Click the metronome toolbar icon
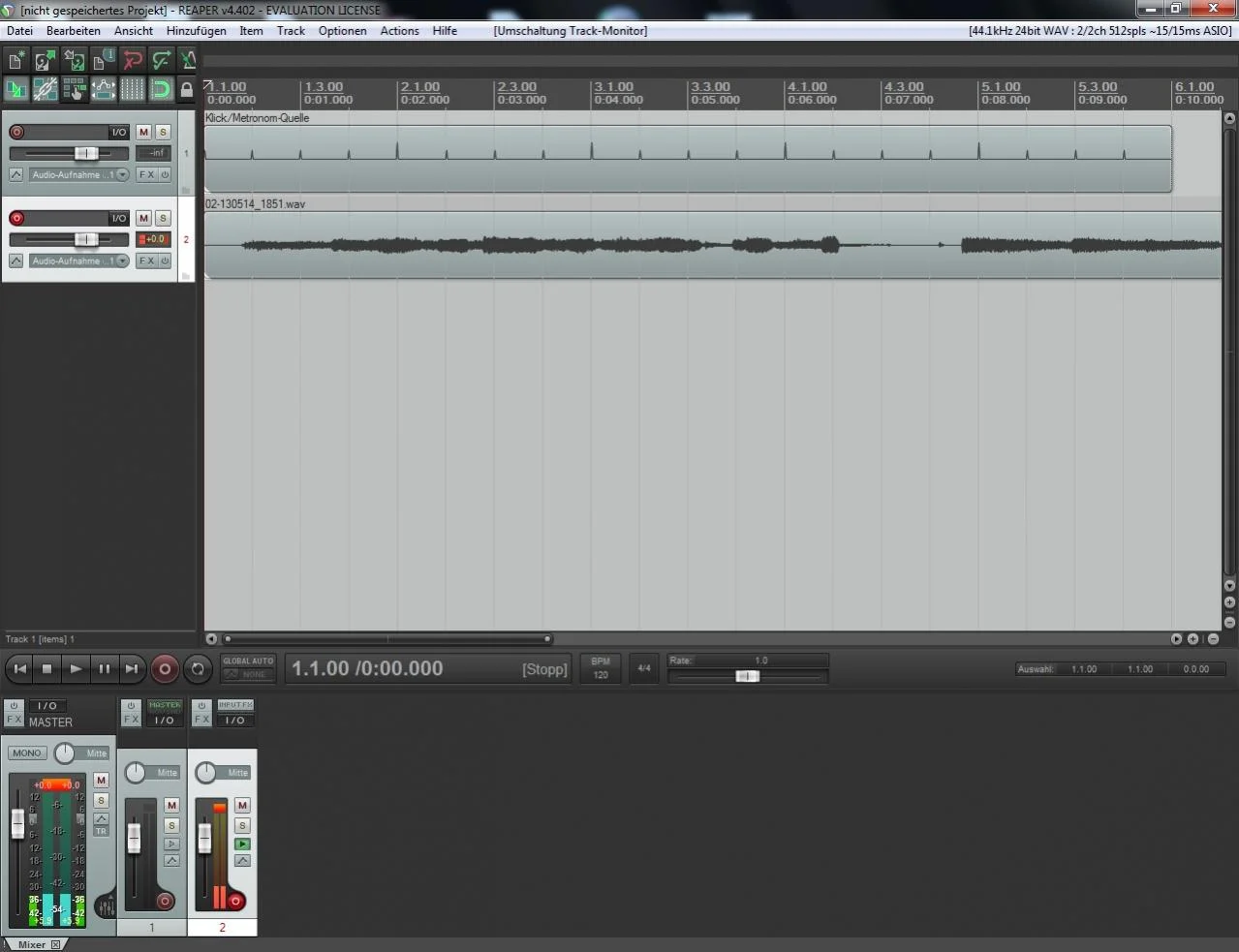Image resolution: width=1239 pixels, height=952 pixels. (x=188, y=61)
